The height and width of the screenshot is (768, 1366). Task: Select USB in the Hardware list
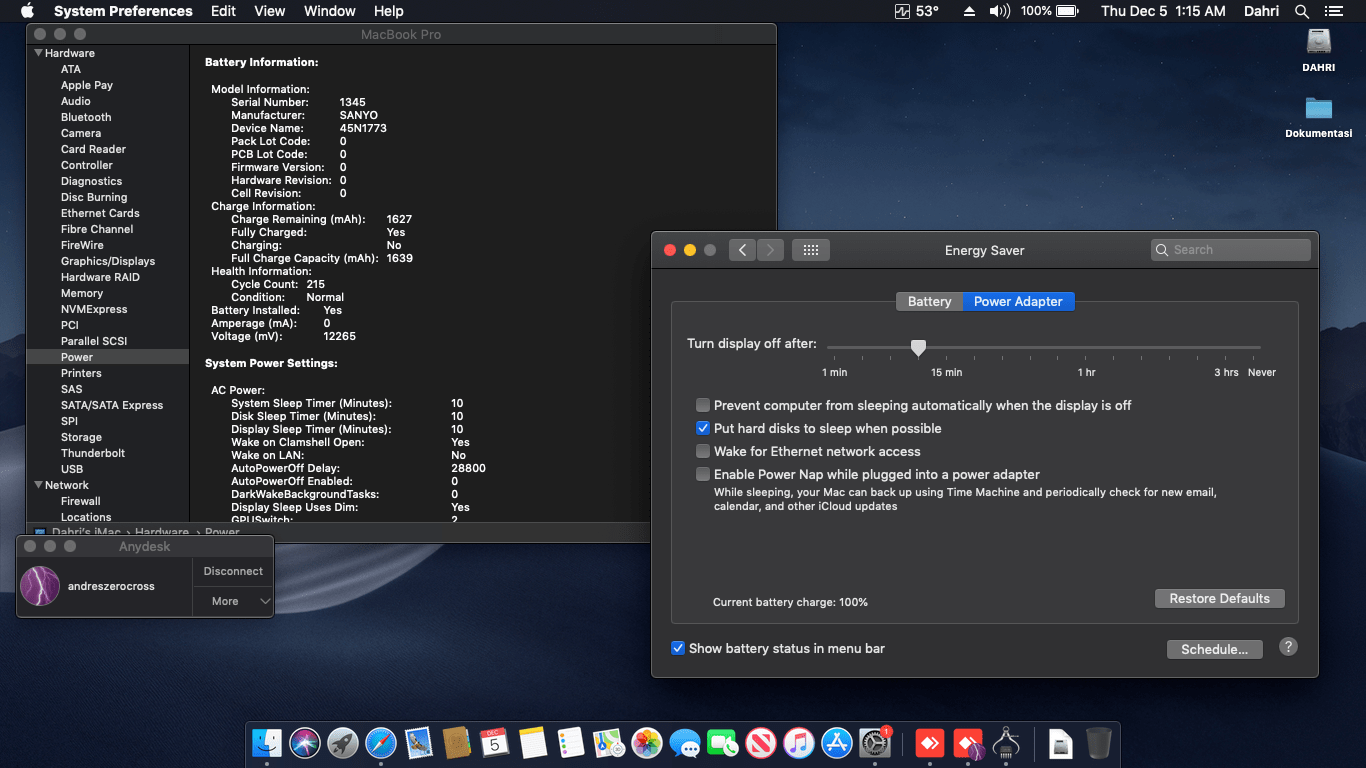pos(72,469)
